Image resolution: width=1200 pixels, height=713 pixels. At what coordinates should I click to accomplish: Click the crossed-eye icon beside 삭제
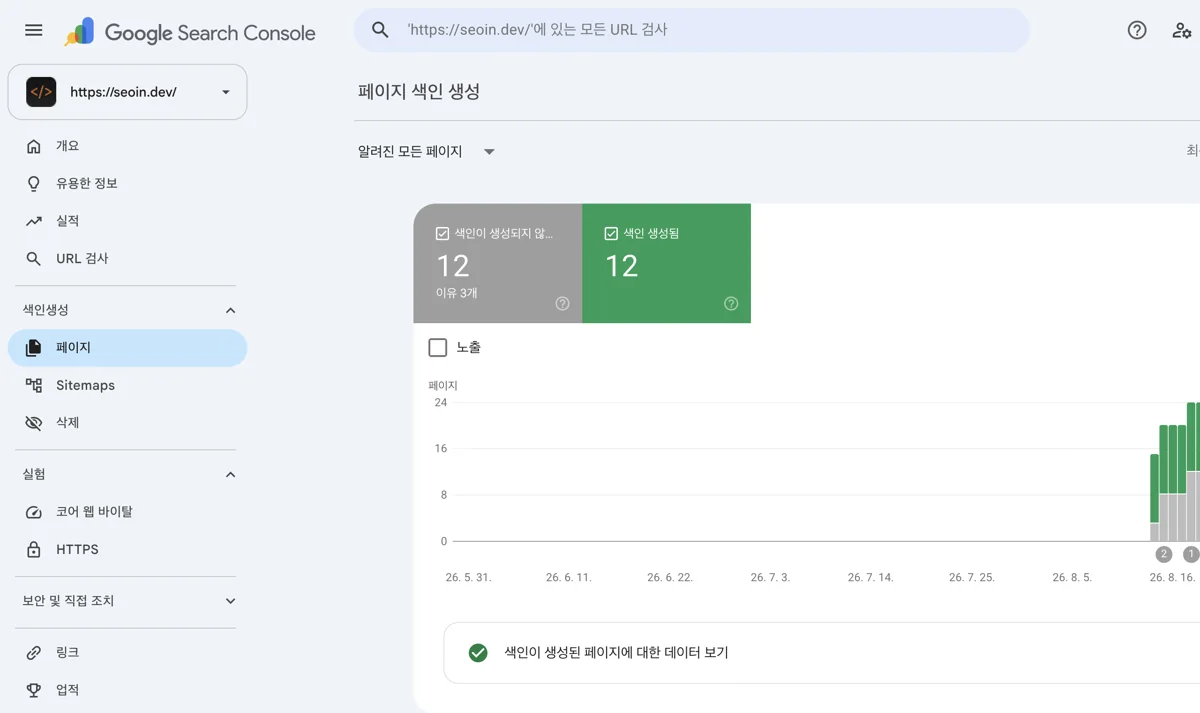coord(34,423)
